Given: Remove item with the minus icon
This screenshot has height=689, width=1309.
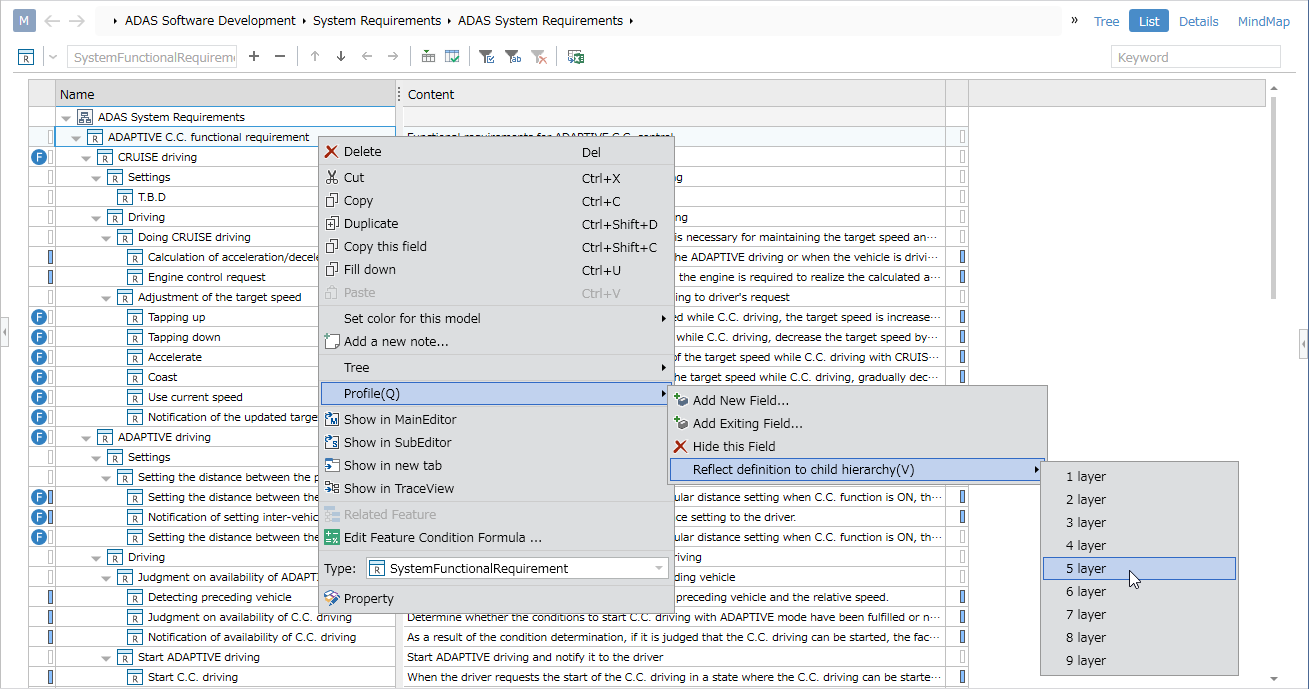Looking at the screenshot, I should tap(280, 57).
